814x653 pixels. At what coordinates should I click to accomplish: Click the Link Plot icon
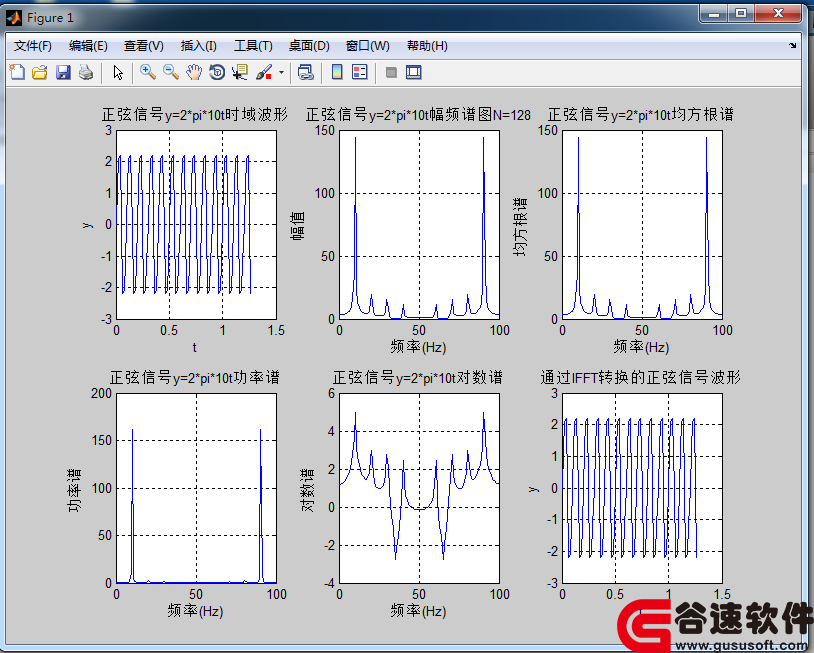(x=306, y=72)
